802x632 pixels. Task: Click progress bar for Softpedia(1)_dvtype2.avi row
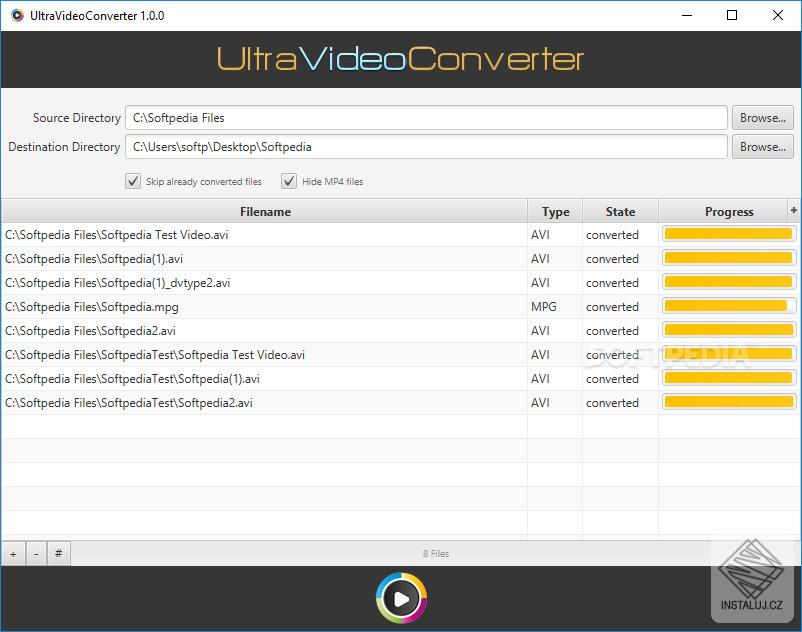coord(729,283)
